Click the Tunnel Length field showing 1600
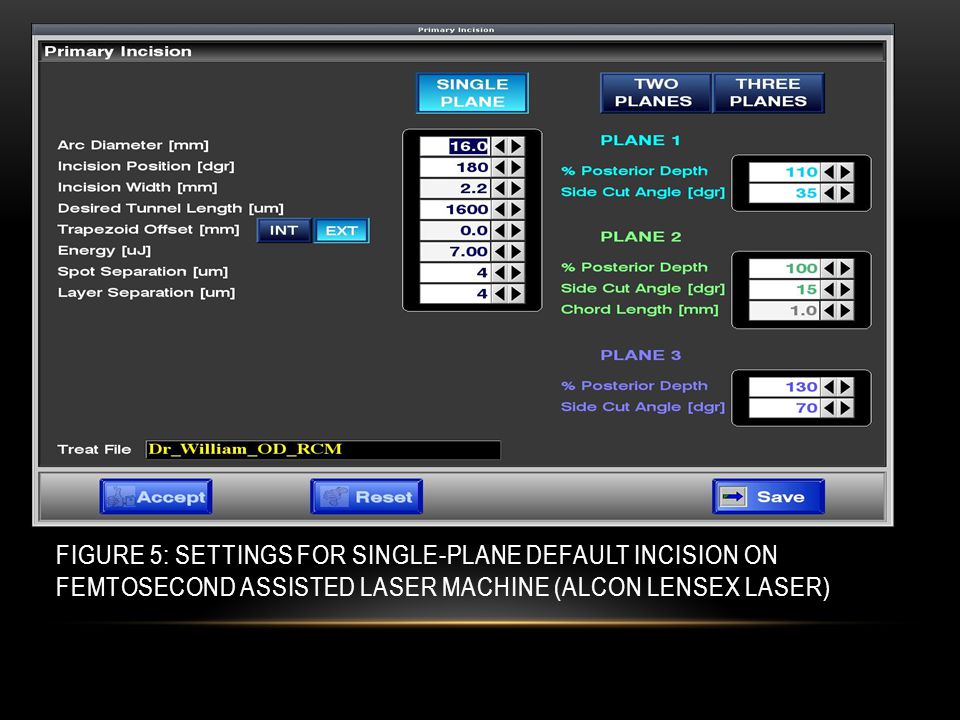This screenshot has height=720, width=960. pos(456,209)
